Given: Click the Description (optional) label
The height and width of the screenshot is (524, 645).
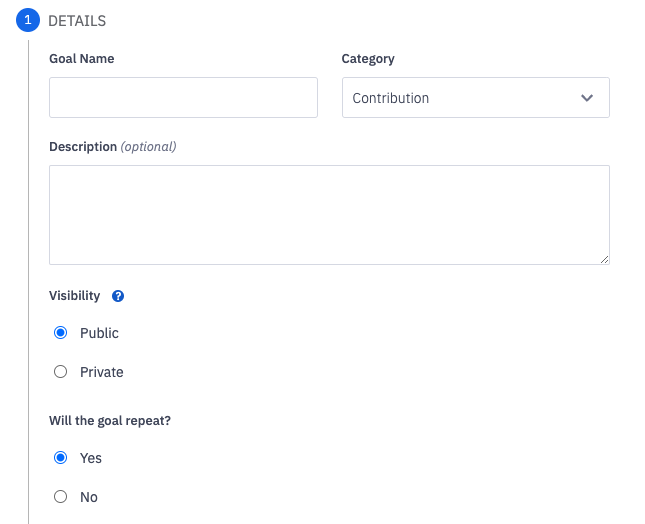Looking at the screenshot, I should tap(112, 147).
